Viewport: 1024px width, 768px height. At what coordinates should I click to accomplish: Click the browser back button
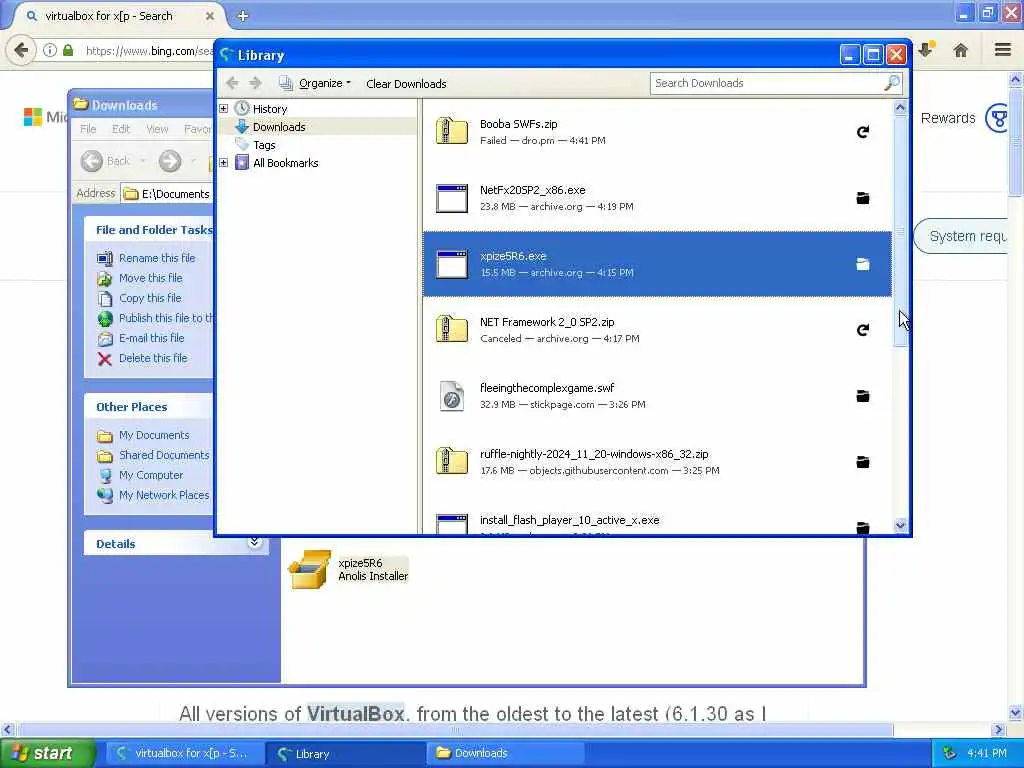click(21, 50)
